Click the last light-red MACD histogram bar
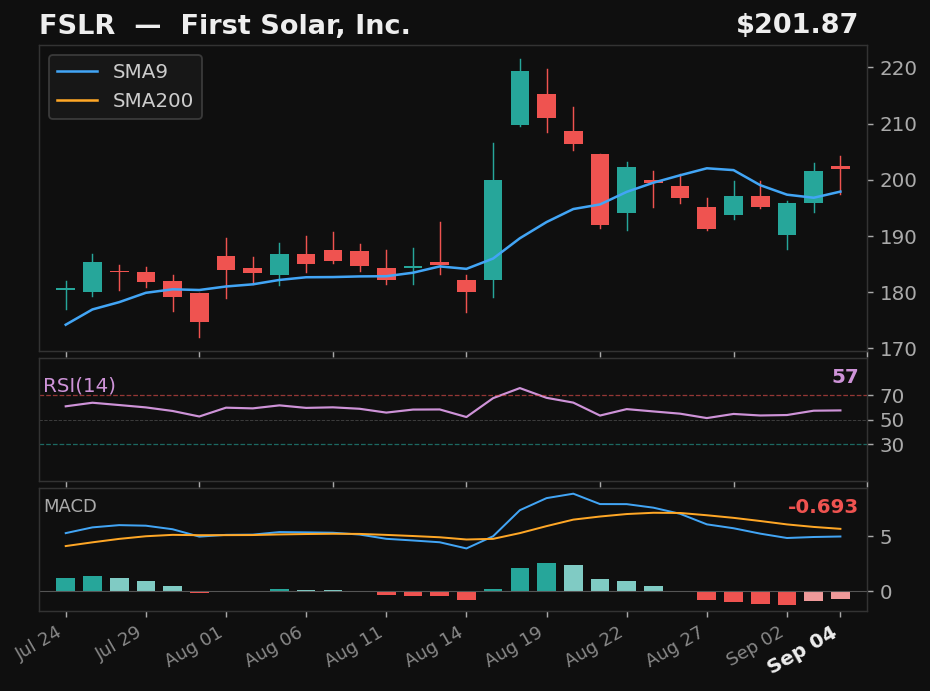The height and width of the screenshot is (691, 930). tap(840, 595)
